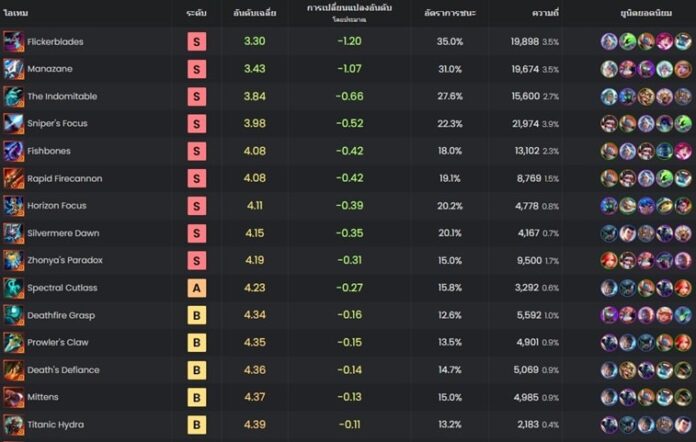Image resolution: width=696 pixels, height=442 pixels.
Task: Sort by the ระดับ tier column header
Action: click(x=196, y=13)
